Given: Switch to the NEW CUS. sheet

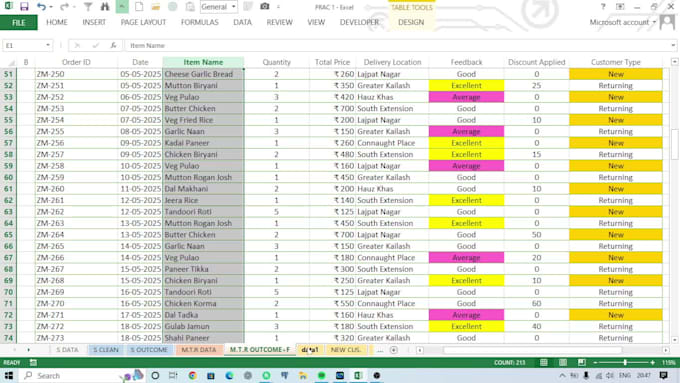Looking at the screenshot, I should 346,350.
